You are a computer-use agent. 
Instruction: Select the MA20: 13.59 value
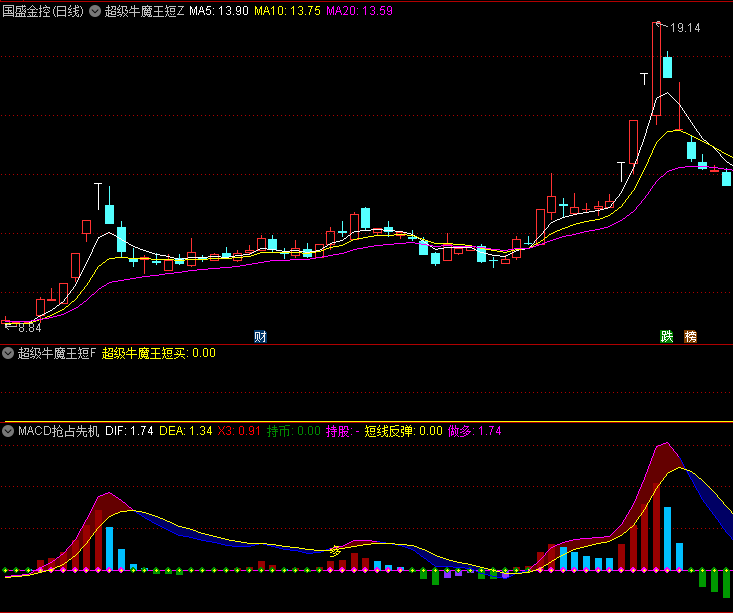click(x=359, y=11)
